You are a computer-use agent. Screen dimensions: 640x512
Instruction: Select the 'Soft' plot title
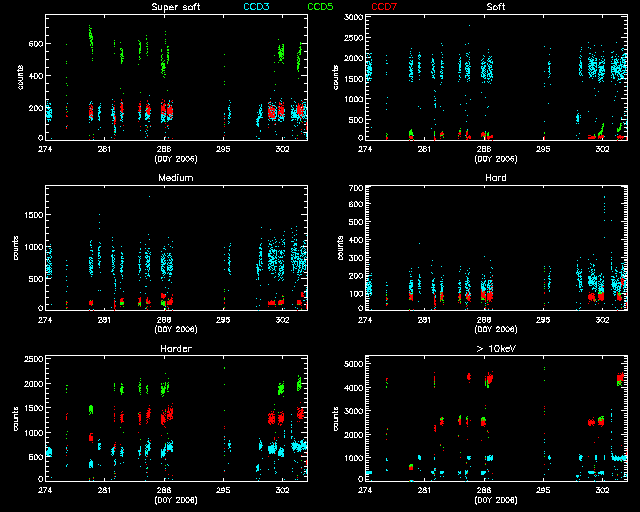click(495, 7)
